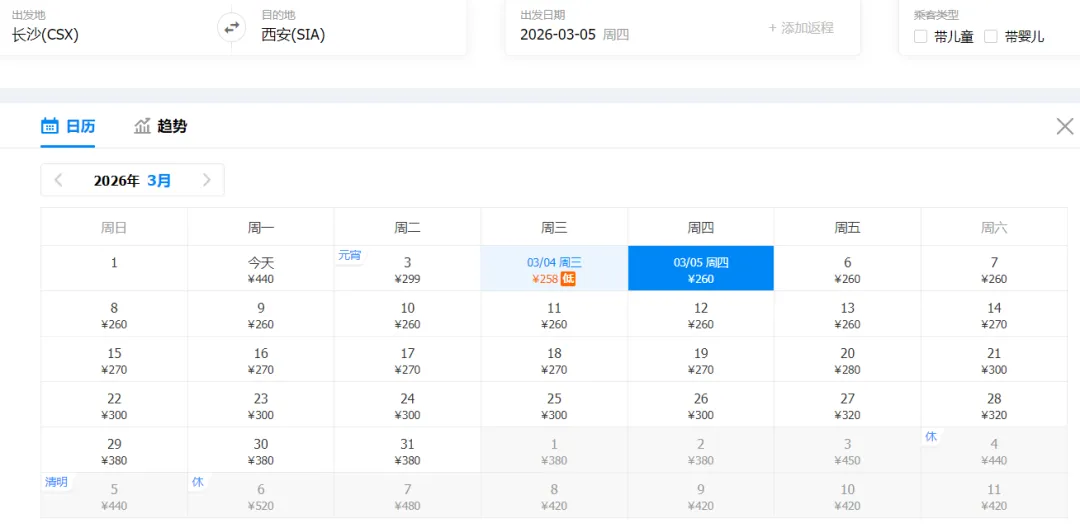Screen dimensions: 1080x528
Task: Select March 14 priced ¥270
Action: (995, 314)
